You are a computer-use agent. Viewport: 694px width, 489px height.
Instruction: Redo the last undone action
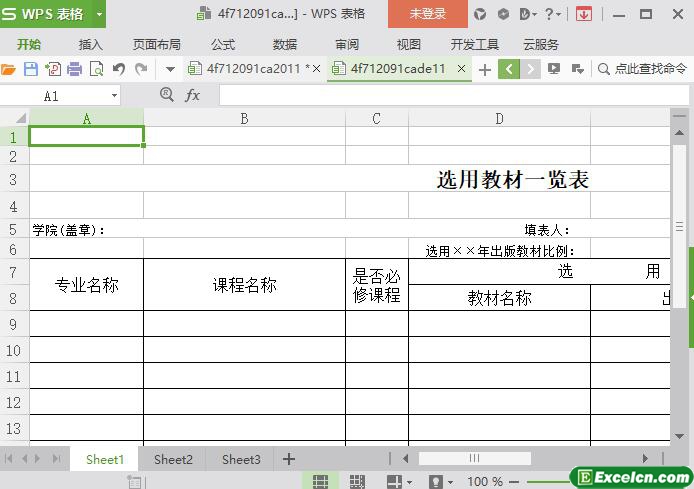[141, 69]
